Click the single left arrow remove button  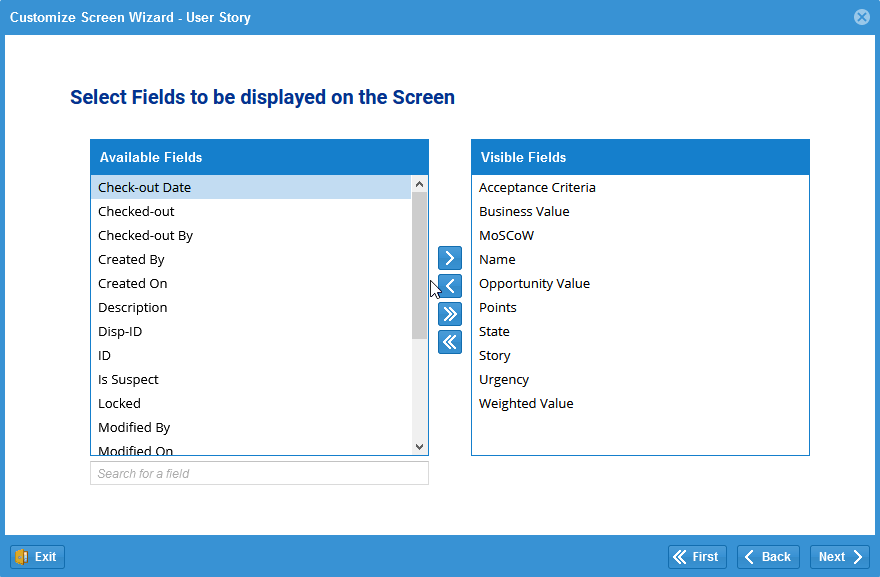(450, 286)
